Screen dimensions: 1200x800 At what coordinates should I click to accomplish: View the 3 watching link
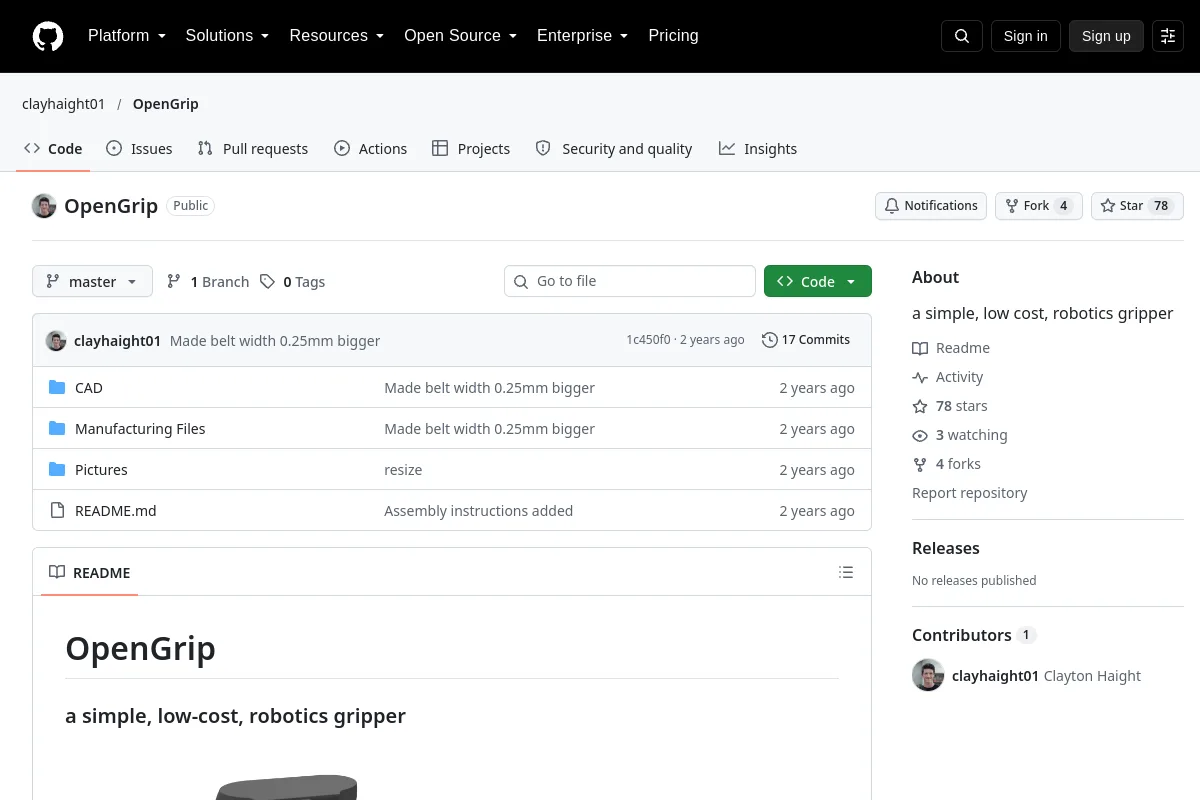click(960, 435)
